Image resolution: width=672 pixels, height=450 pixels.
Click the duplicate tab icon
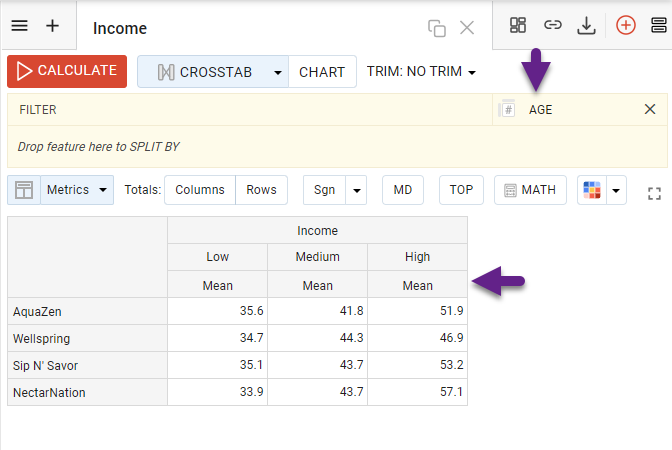436,28
